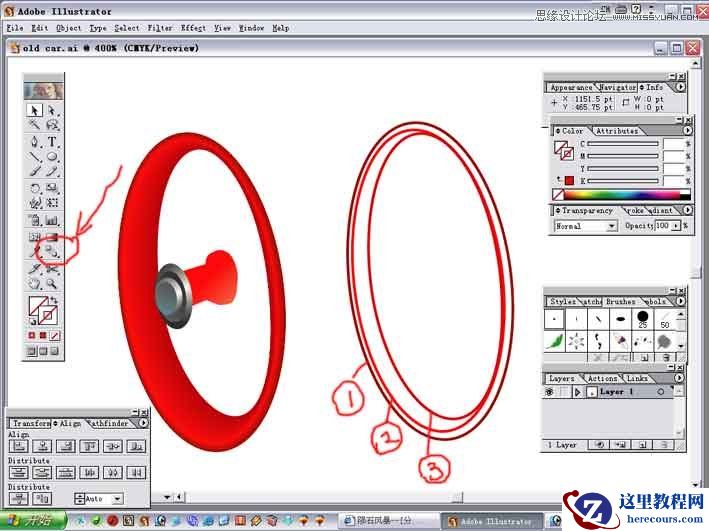Open the Color panel flyout menu

[x=687, y=131]
